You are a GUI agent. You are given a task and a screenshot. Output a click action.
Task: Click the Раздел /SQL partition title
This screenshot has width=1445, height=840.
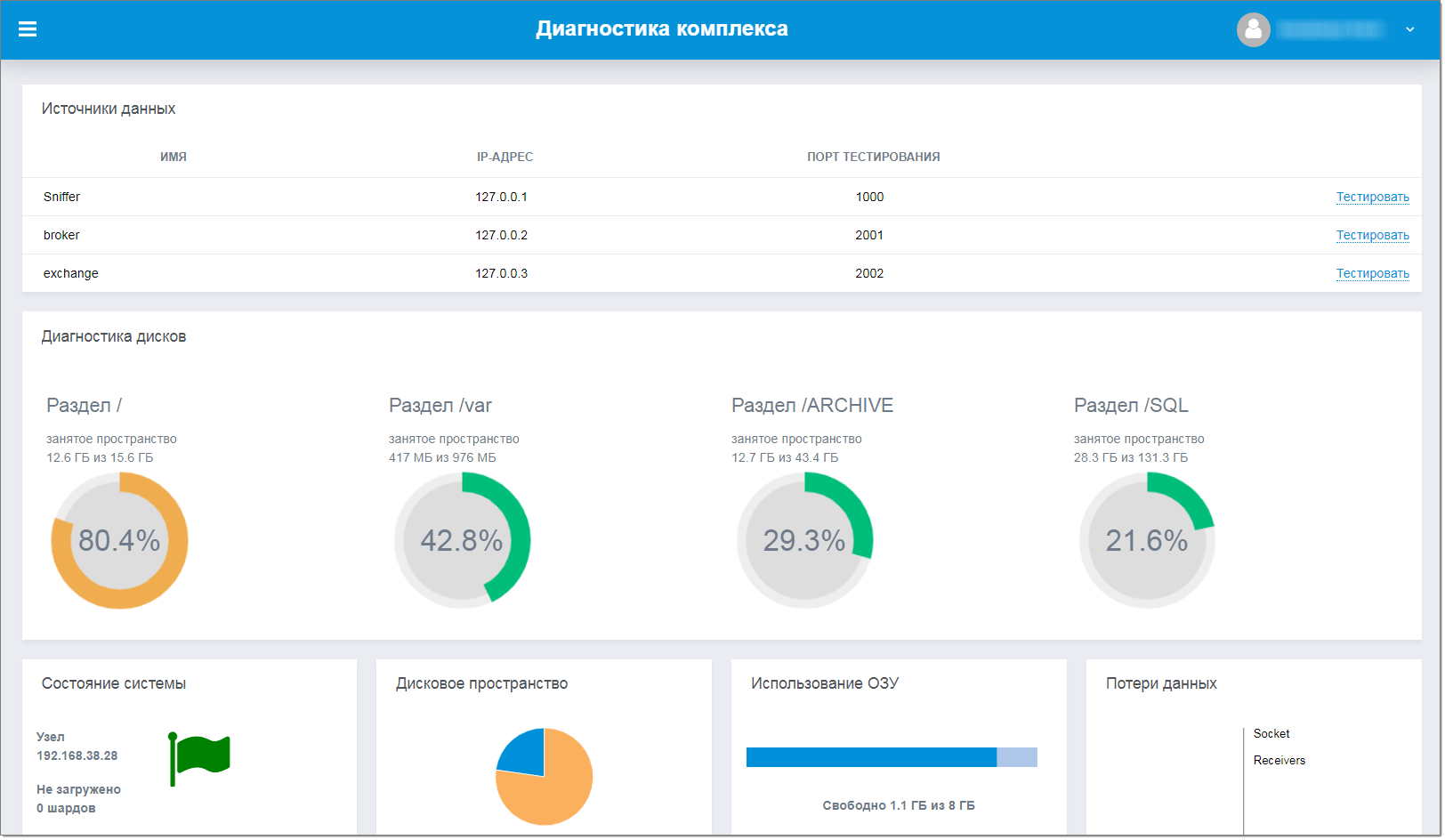1131,406
